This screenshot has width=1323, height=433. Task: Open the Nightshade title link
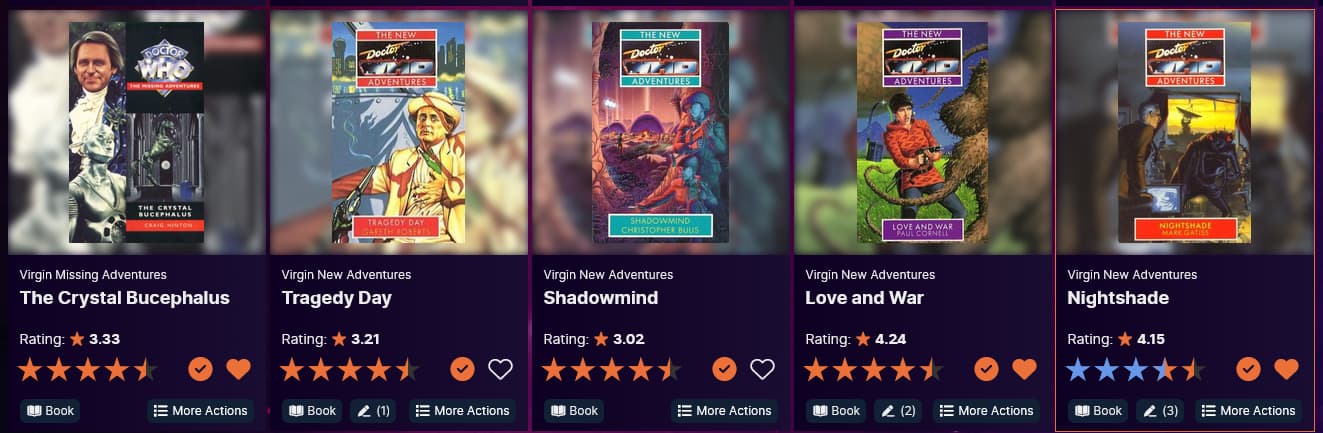1118,298
